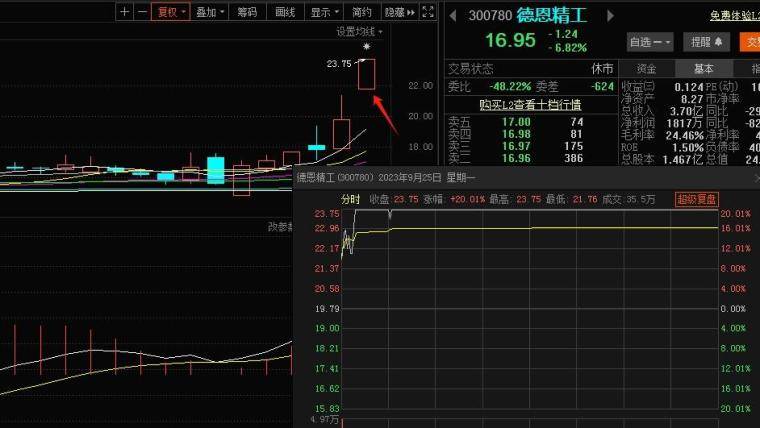Open 免费体验L2 link
The width and height of the screenshot is (760, 428).
tap(735, 16)
